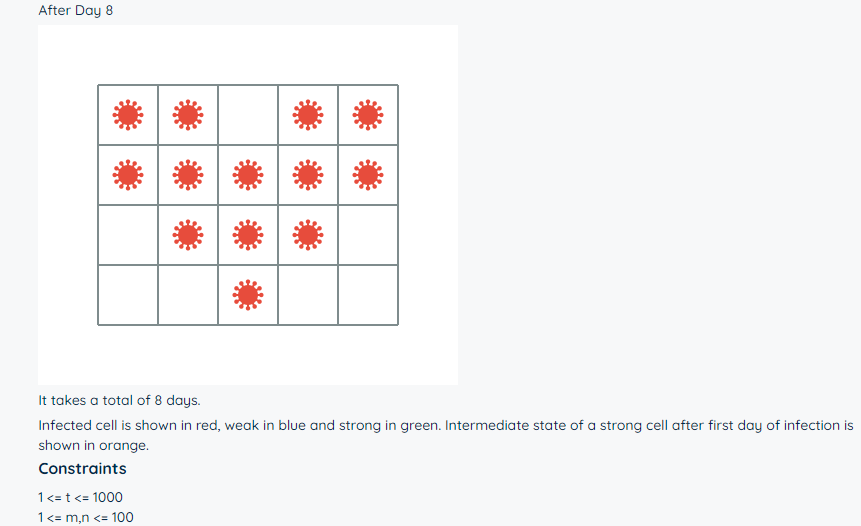This screenshot has width=861, height=526.
Task: Click virus icon in second row, first column
Action: 128,175
